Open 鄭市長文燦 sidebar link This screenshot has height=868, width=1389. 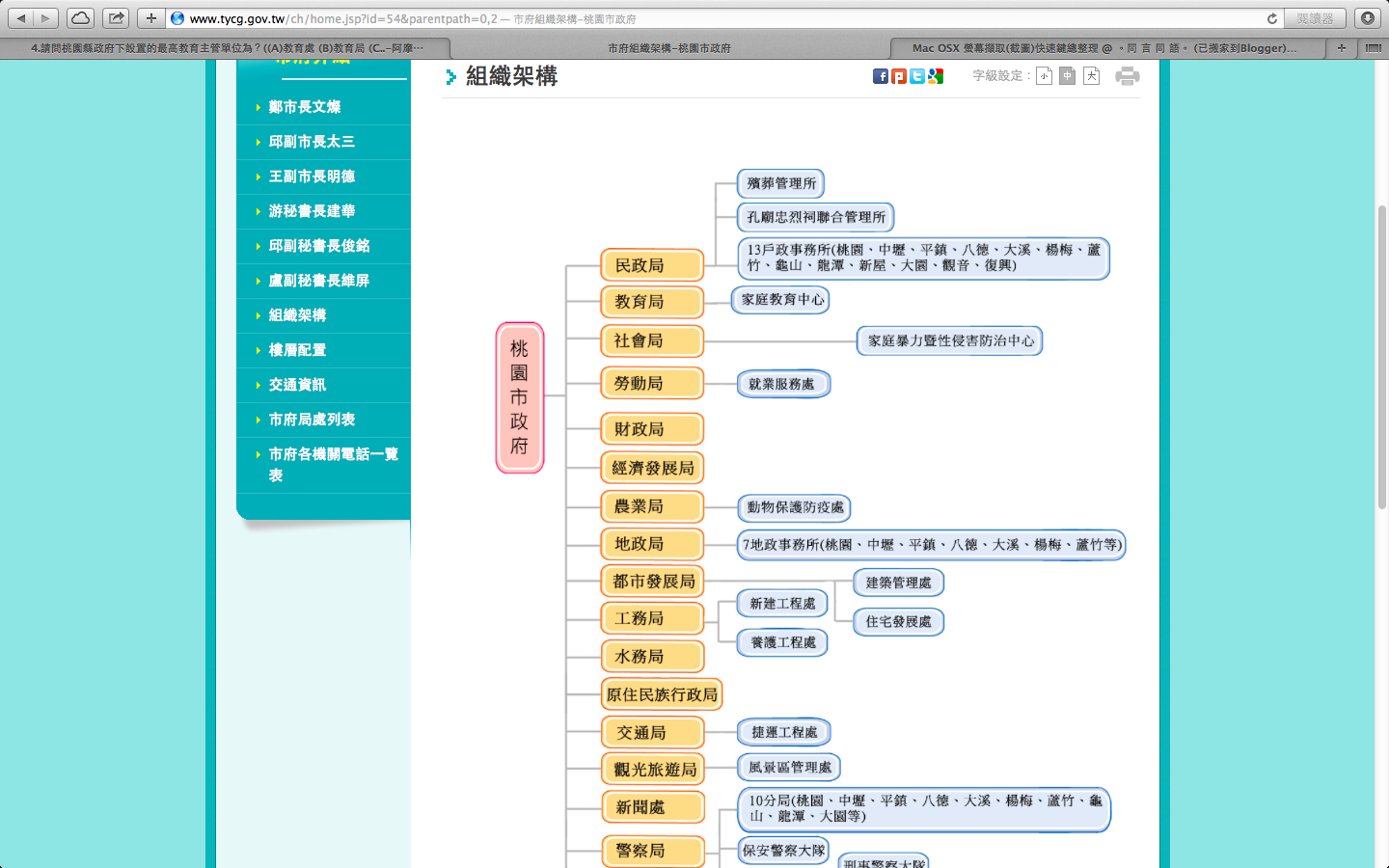[305, 107]
